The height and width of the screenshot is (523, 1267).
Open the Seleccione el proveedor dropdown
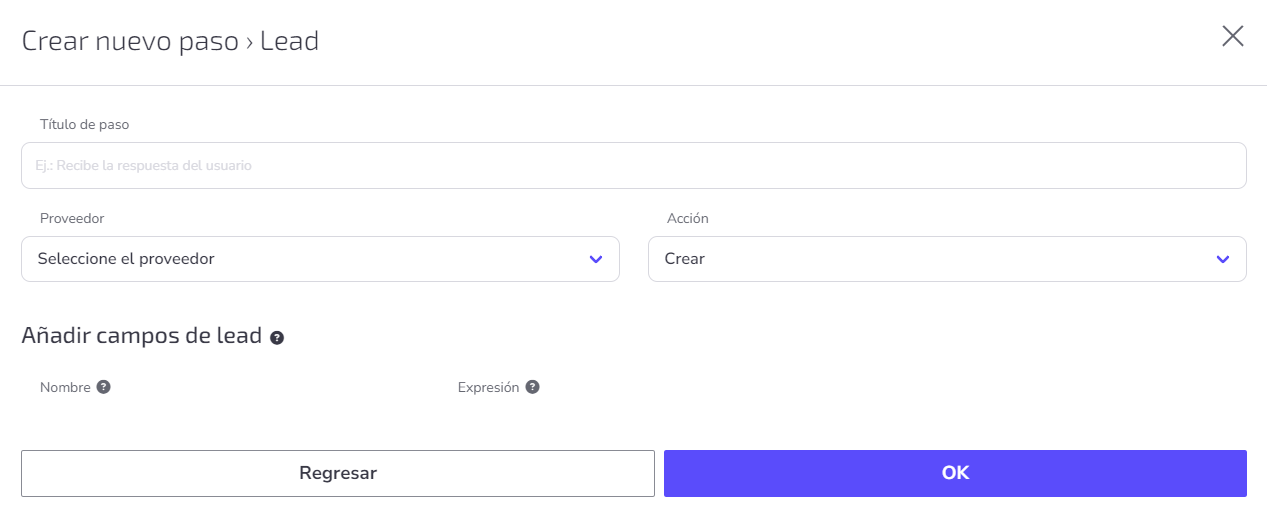[x=320, y=259]
